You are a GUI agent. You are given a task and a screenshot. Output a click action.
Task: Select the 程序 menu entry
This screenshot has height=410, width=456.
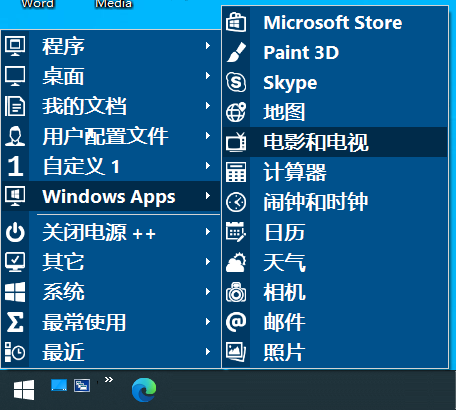click(x=111, y=46)
